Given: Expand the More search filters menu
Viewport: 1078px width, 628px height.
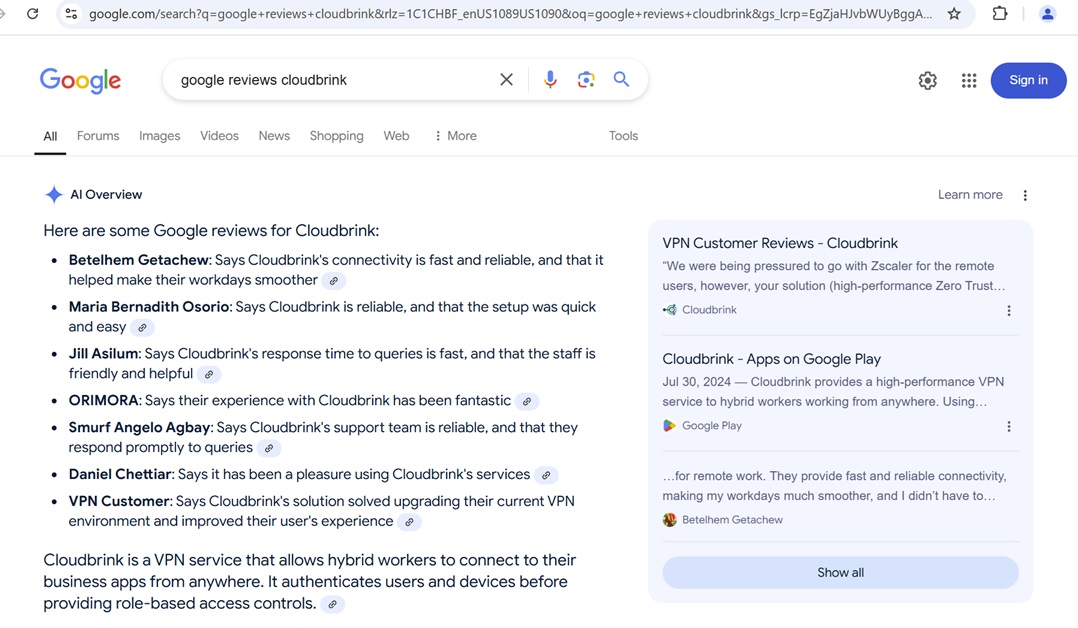Looking at the screenshot, I should 455,136.
